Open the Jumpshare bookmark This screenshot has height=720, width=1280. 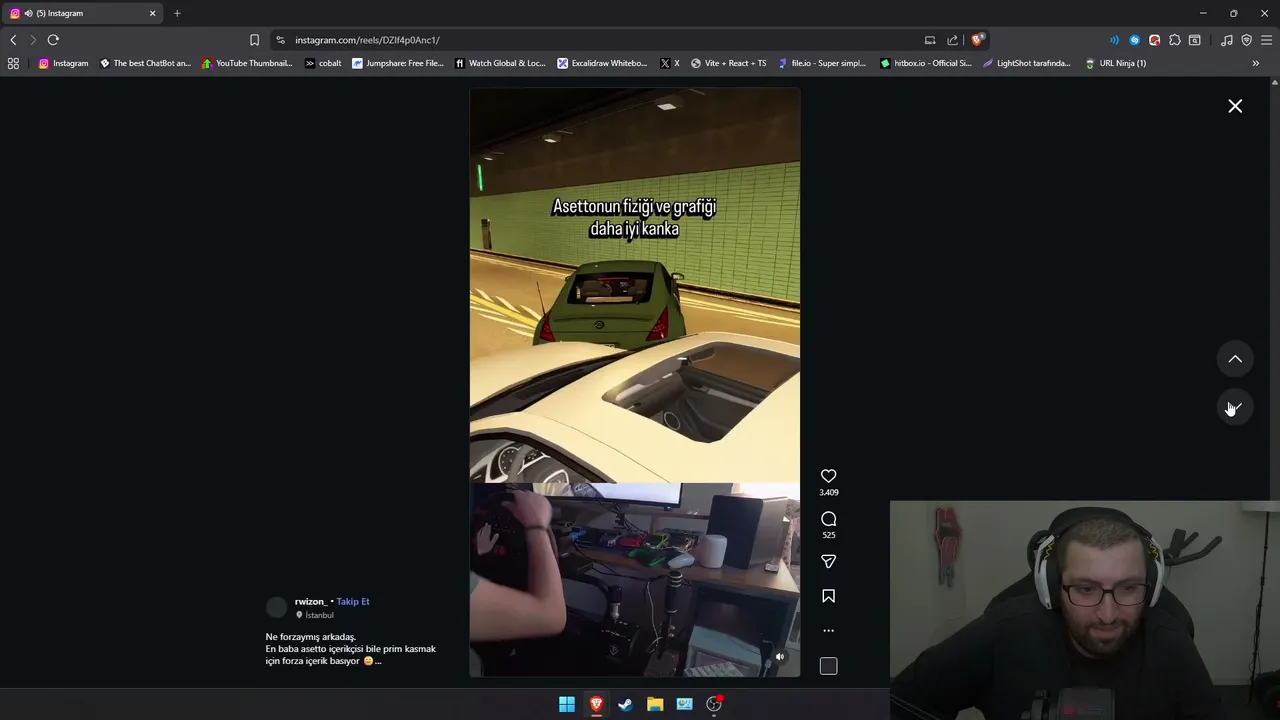point(397,63)
